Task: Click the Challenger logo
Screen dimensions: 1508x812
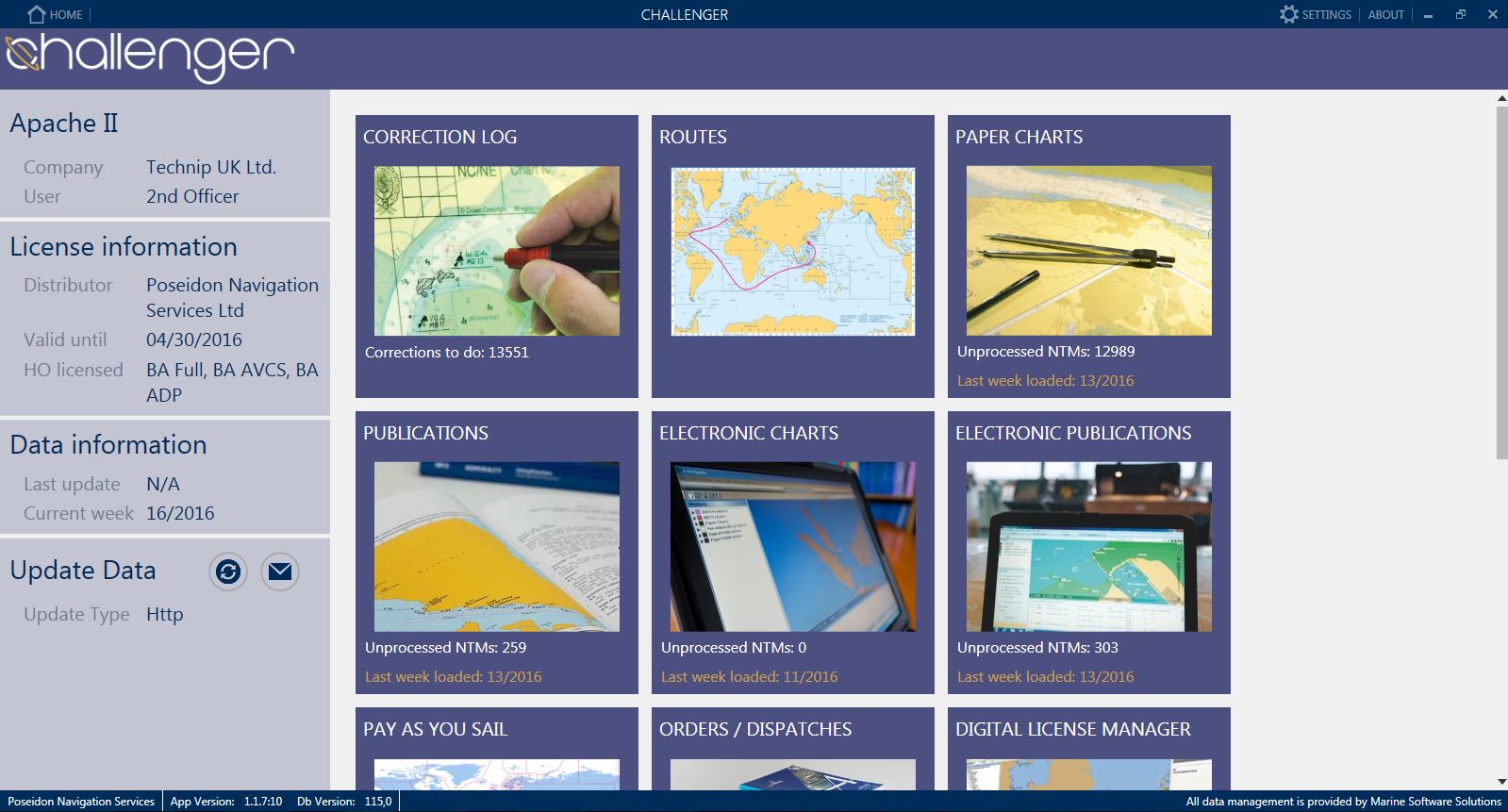Action: pos(150,58)
